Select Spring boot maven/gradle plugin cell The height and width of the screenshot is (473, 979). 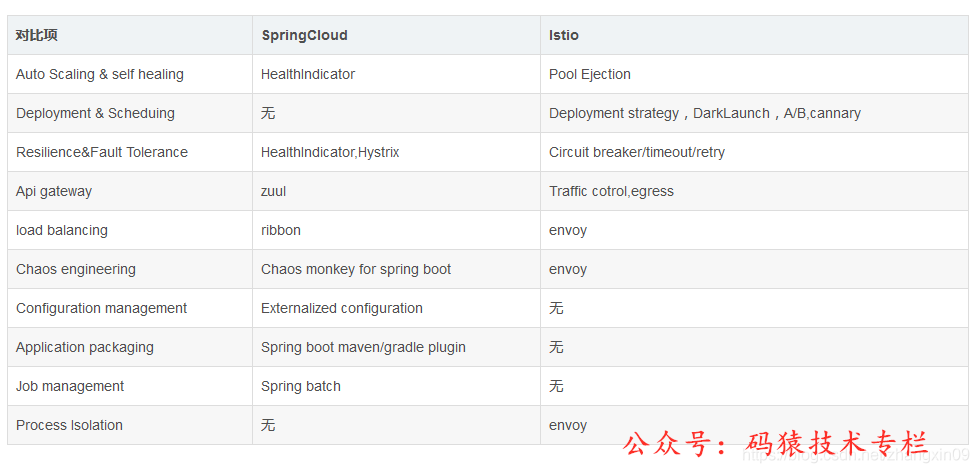pyautogui.click(x=396, y=347)
